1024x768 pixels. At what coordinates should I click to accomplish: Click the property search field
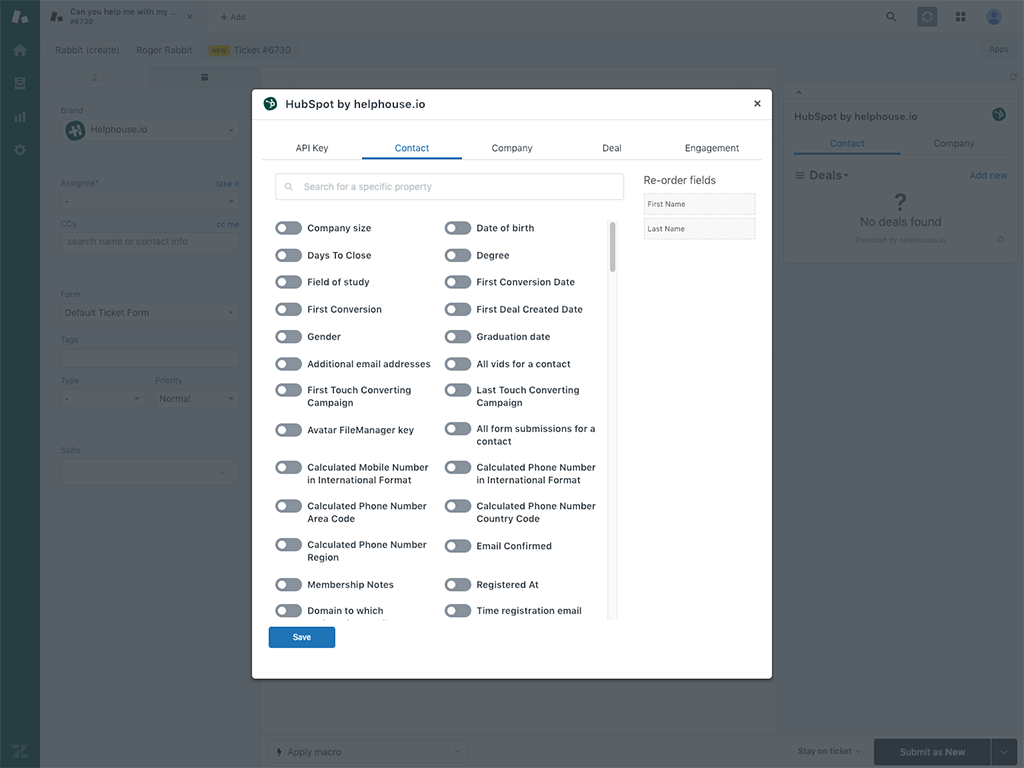point(449,187)
